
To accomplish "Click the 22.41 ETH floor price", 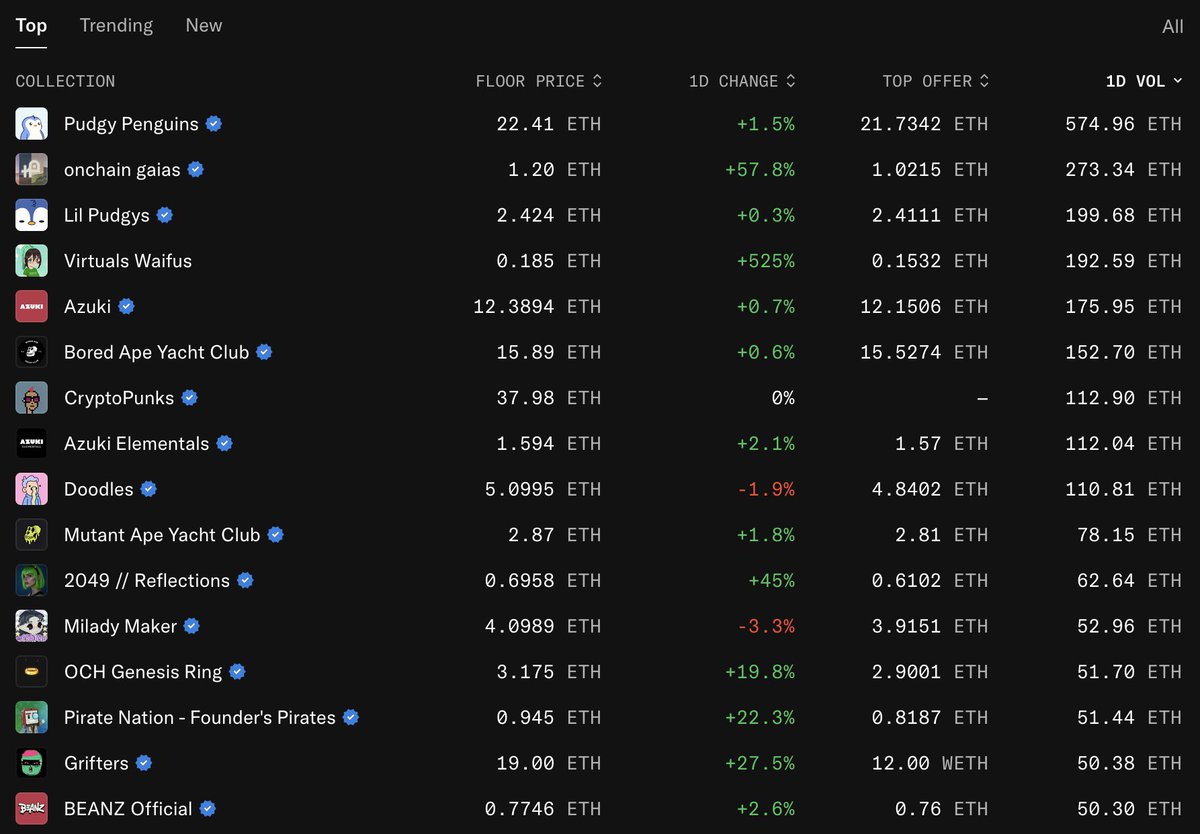I will 549,124.
